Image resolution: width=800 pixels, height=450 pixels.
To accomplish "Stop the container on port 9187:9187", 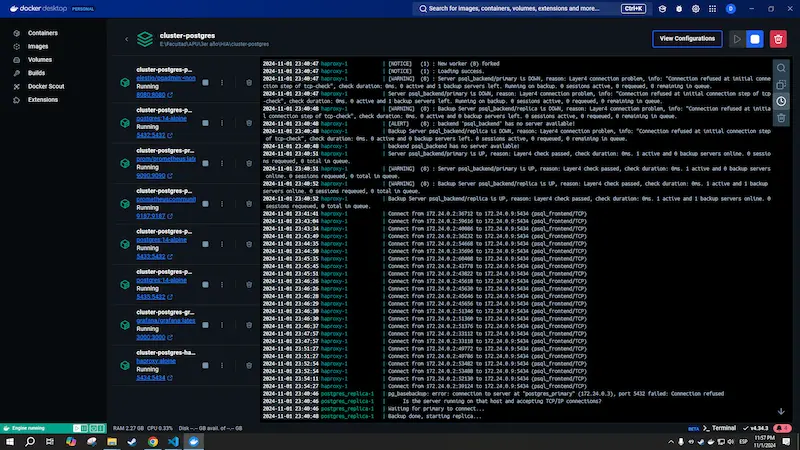I will [205, 204].
